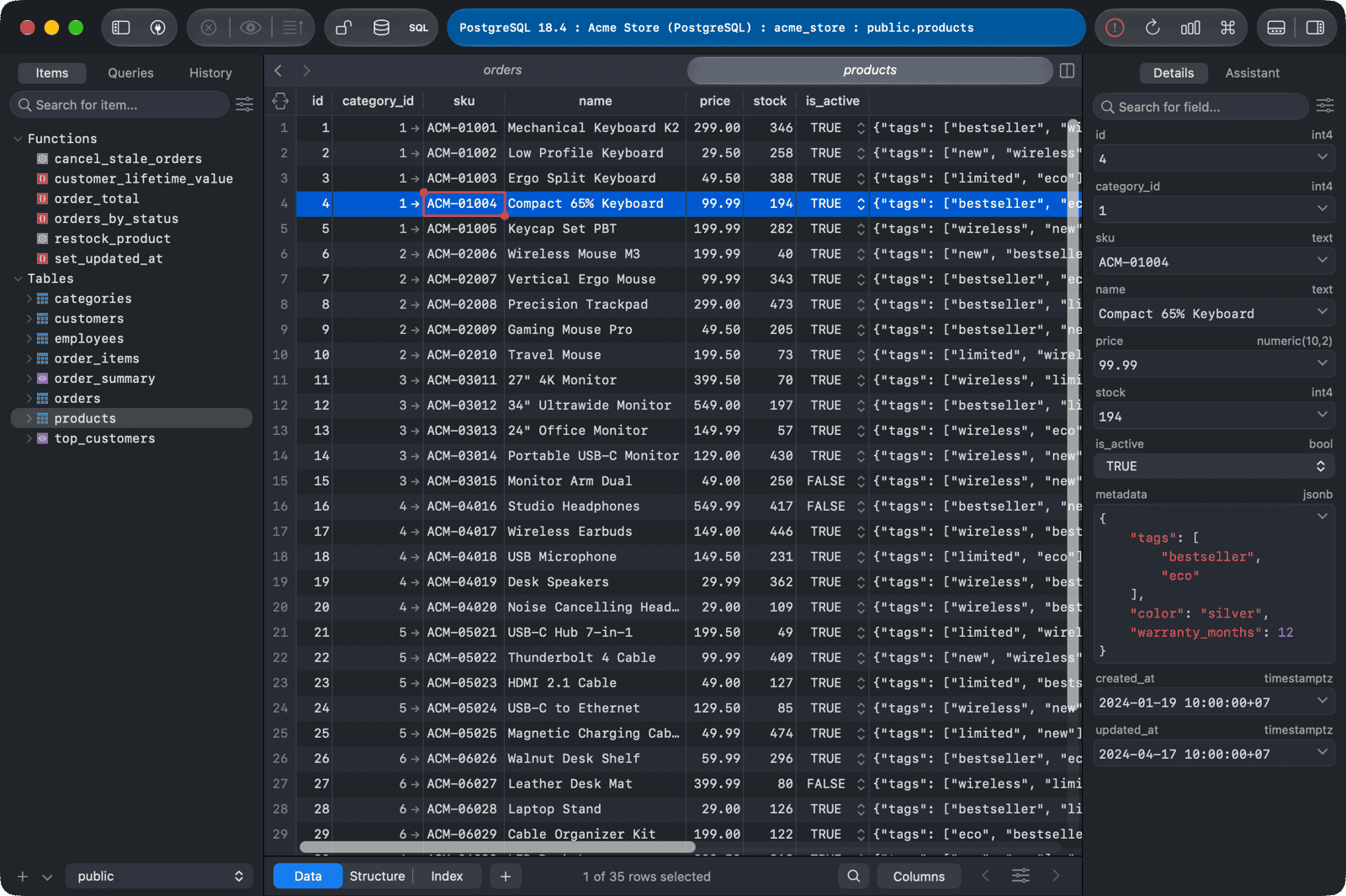Viewport: 1346px width, 896px height.
Task: Click the search magnifier in bottom bar
Action: (854, 876)
